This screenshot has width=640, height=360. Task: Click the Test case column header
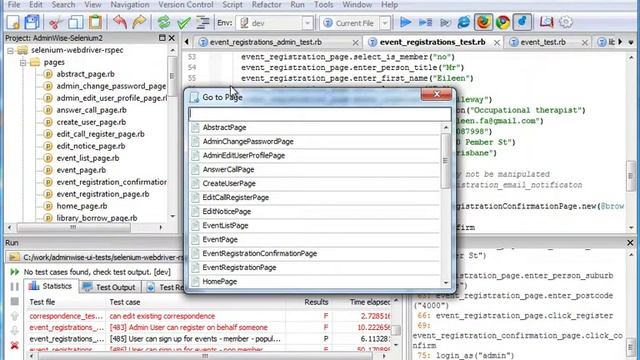pos(125,302)
